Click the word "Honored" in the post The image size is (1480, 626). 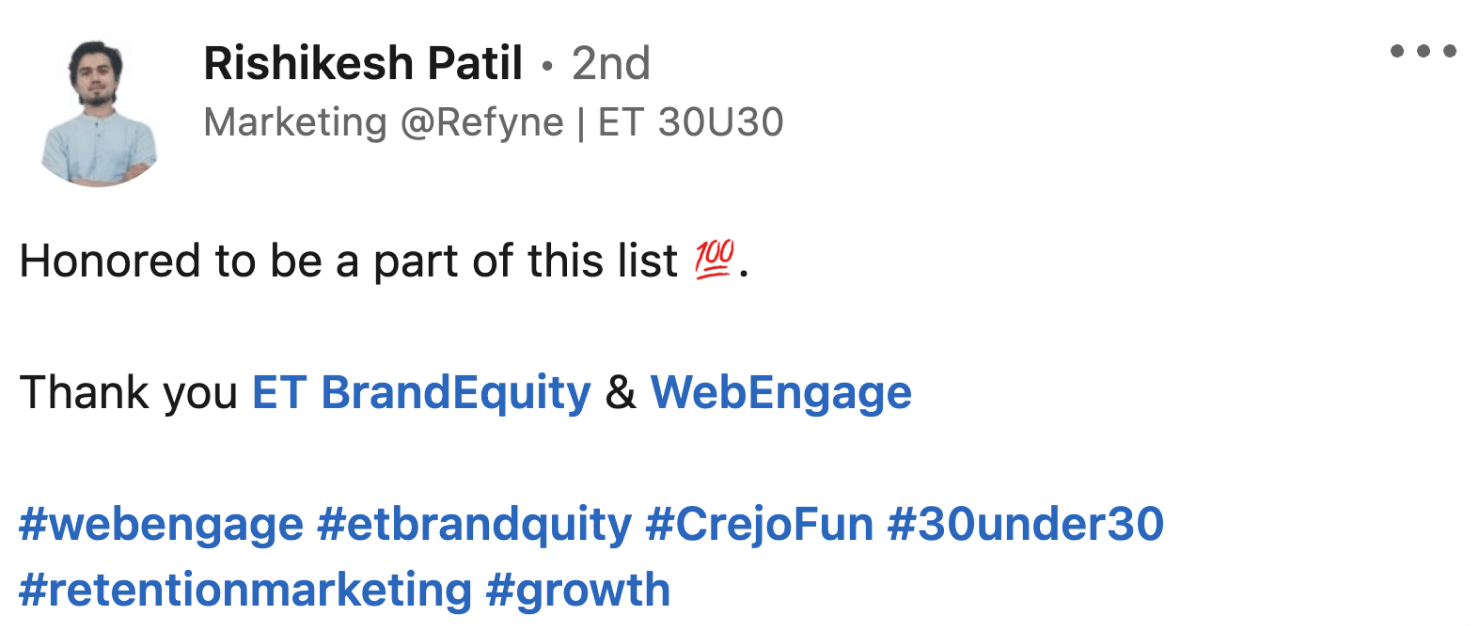point(108,262)
